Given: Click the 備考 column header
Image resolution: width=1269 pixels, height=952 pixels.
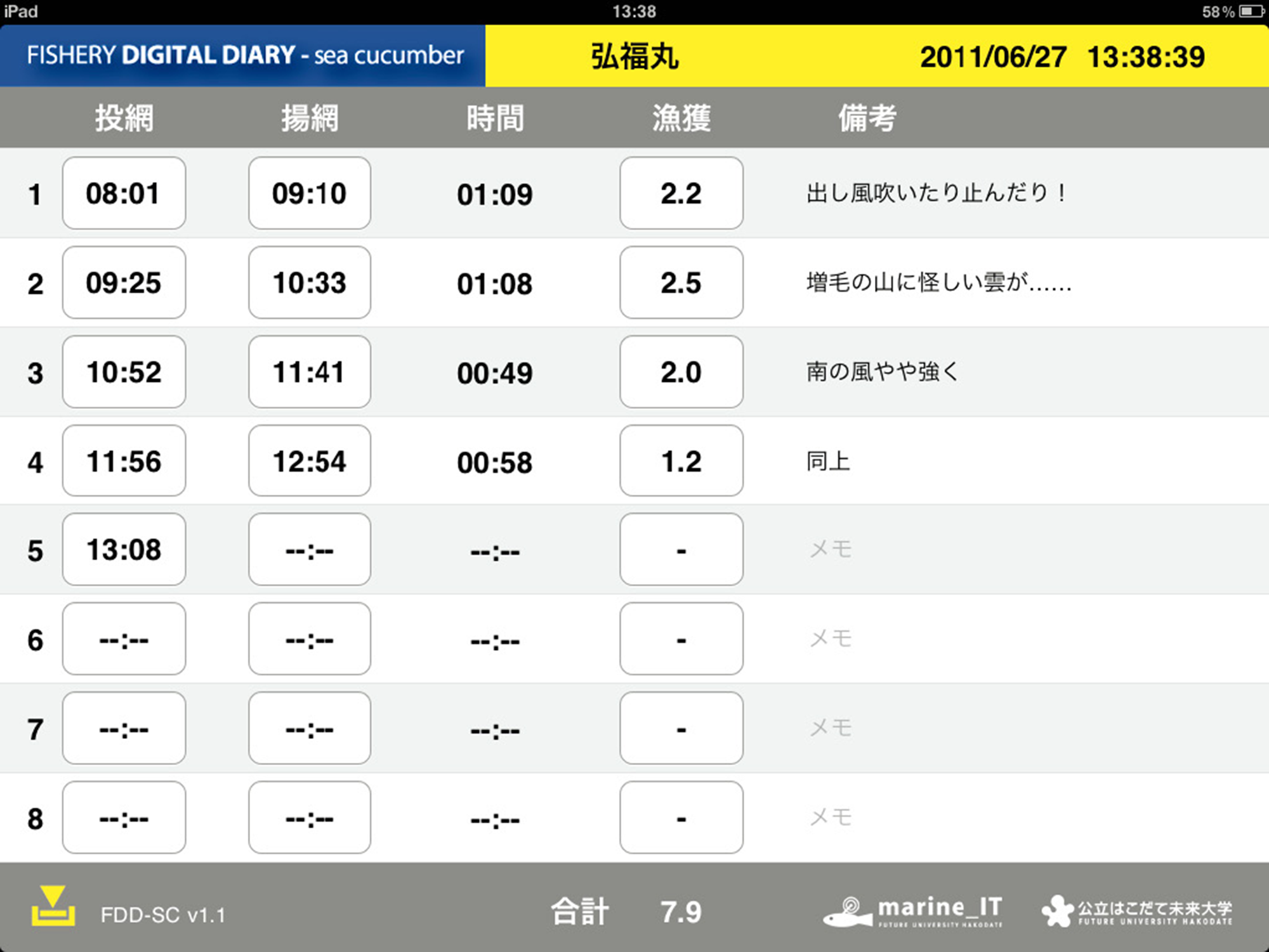Looking at the screenshot, I should (867, 118).
